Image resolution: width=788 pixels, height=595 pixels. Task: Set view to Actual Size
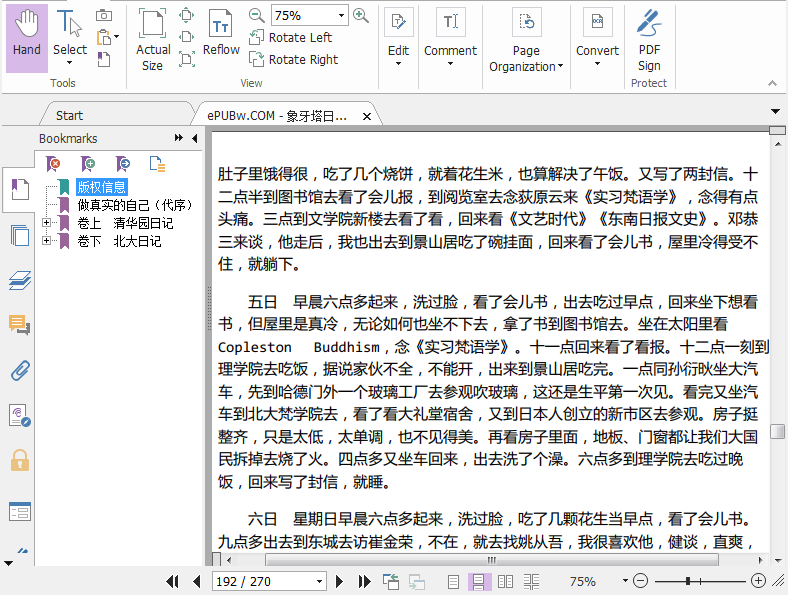(153, 40)
